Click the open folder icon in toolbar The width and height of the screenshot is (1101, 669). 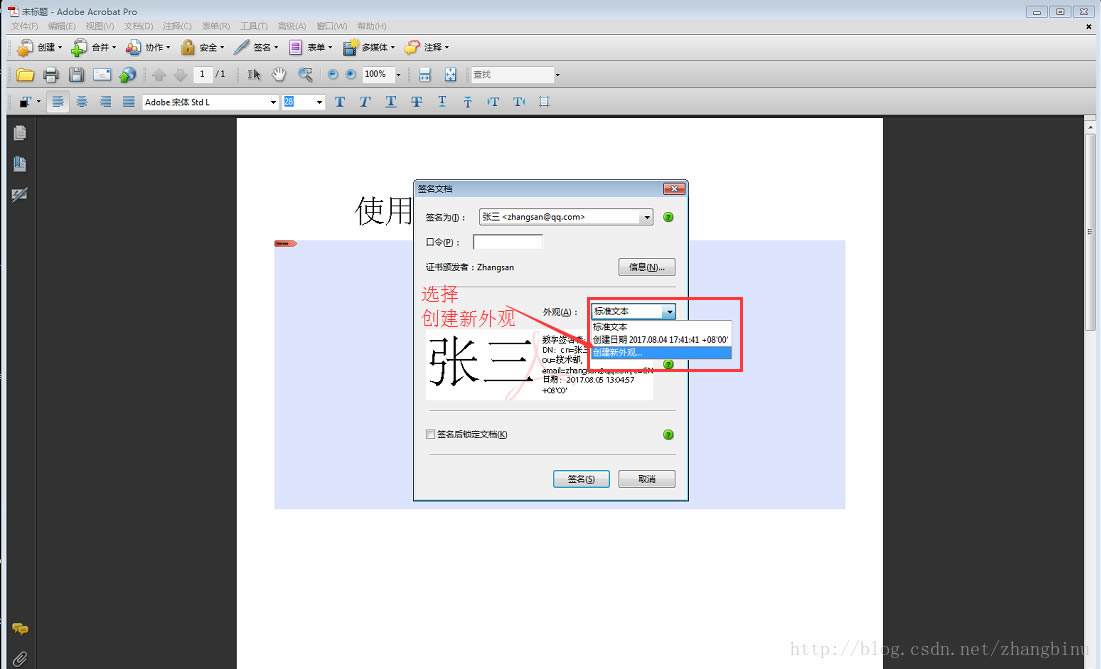click(25, 74)
